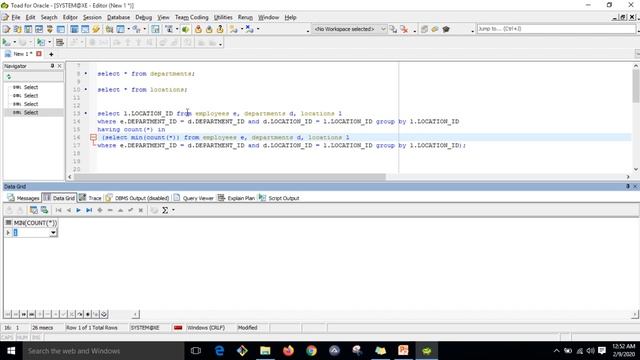Screen dimensions: 640x360
Task: Click the grid Next record arrow
Action: point(78,210)
